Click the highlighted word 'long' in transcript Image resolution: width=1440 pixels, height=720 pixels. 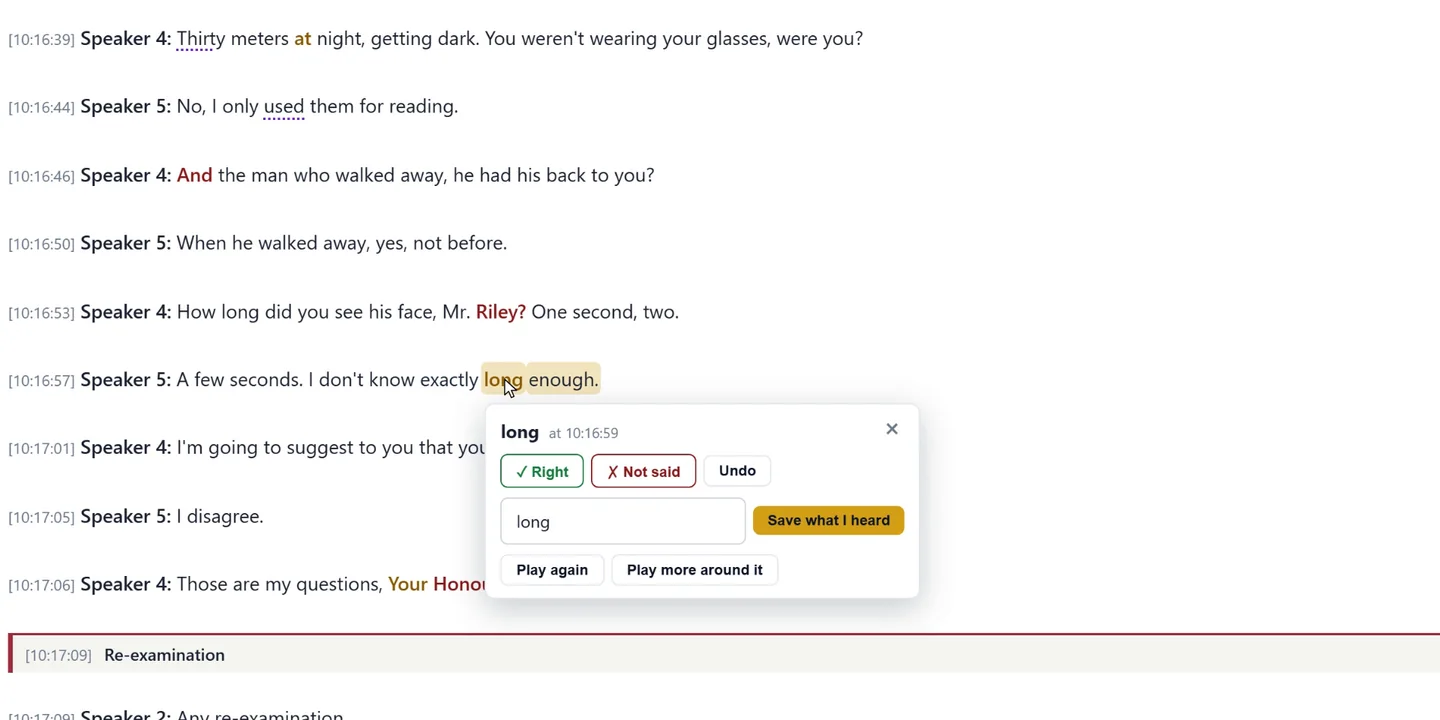pyautogui.click(x=503, y=380)
